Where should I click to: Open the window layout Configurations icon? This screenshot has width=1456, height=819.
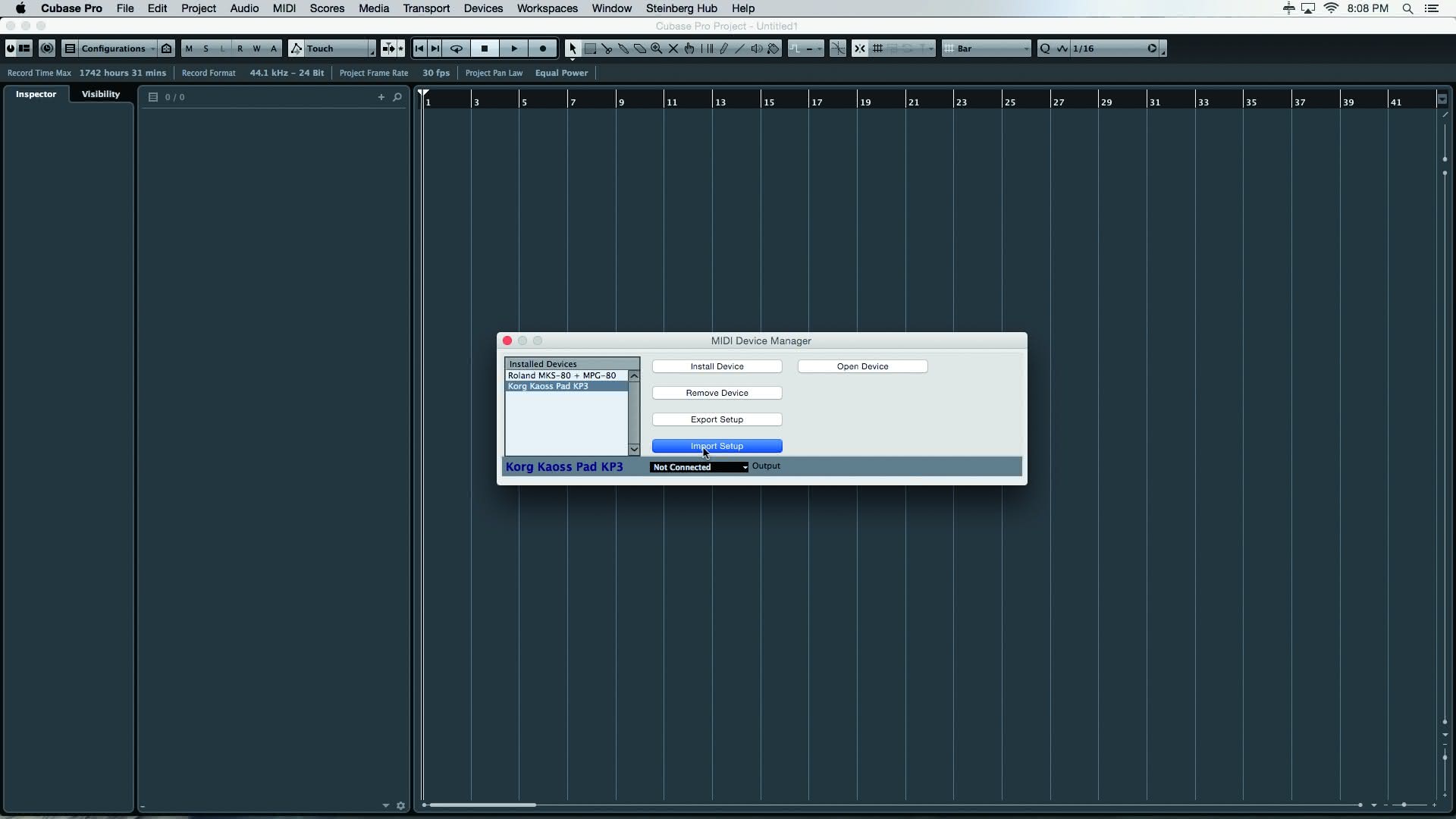pyautogui.click(x=70, y=49)
